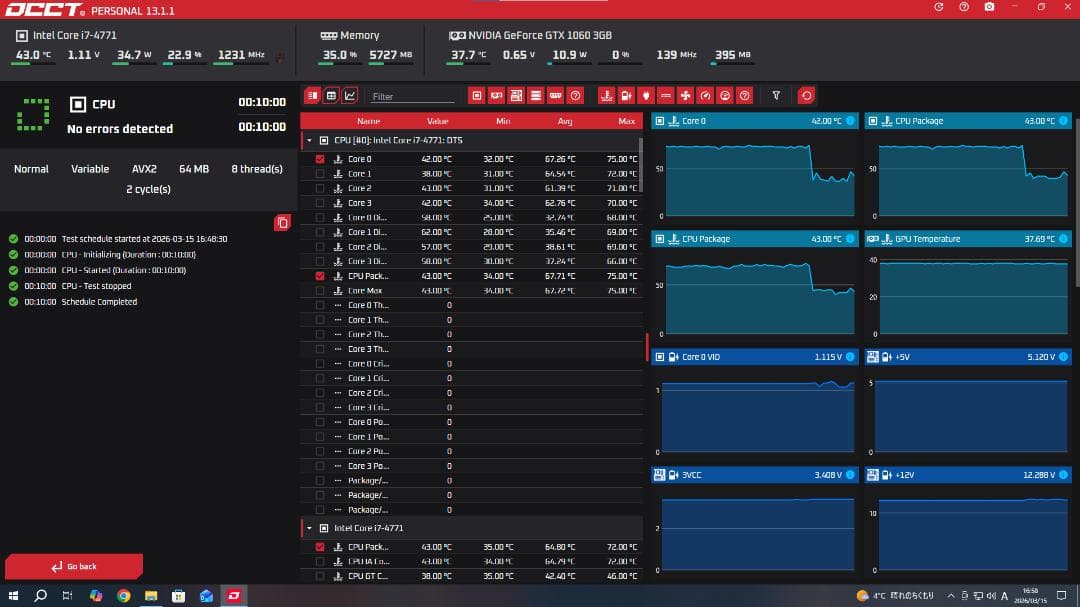Click the '8 thread(s)' setting label

coord(257,169)
